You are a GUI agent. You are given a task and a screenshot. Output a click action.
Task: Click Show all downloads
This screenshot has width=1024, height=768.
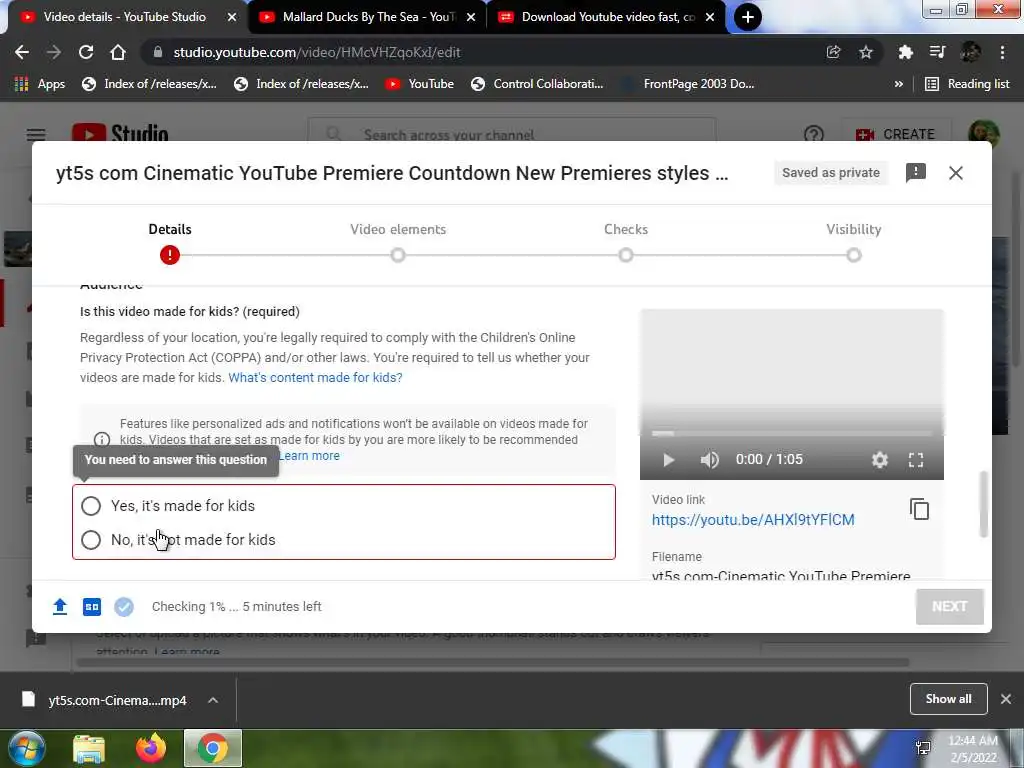pyautogui.click(x=948, y=699)
